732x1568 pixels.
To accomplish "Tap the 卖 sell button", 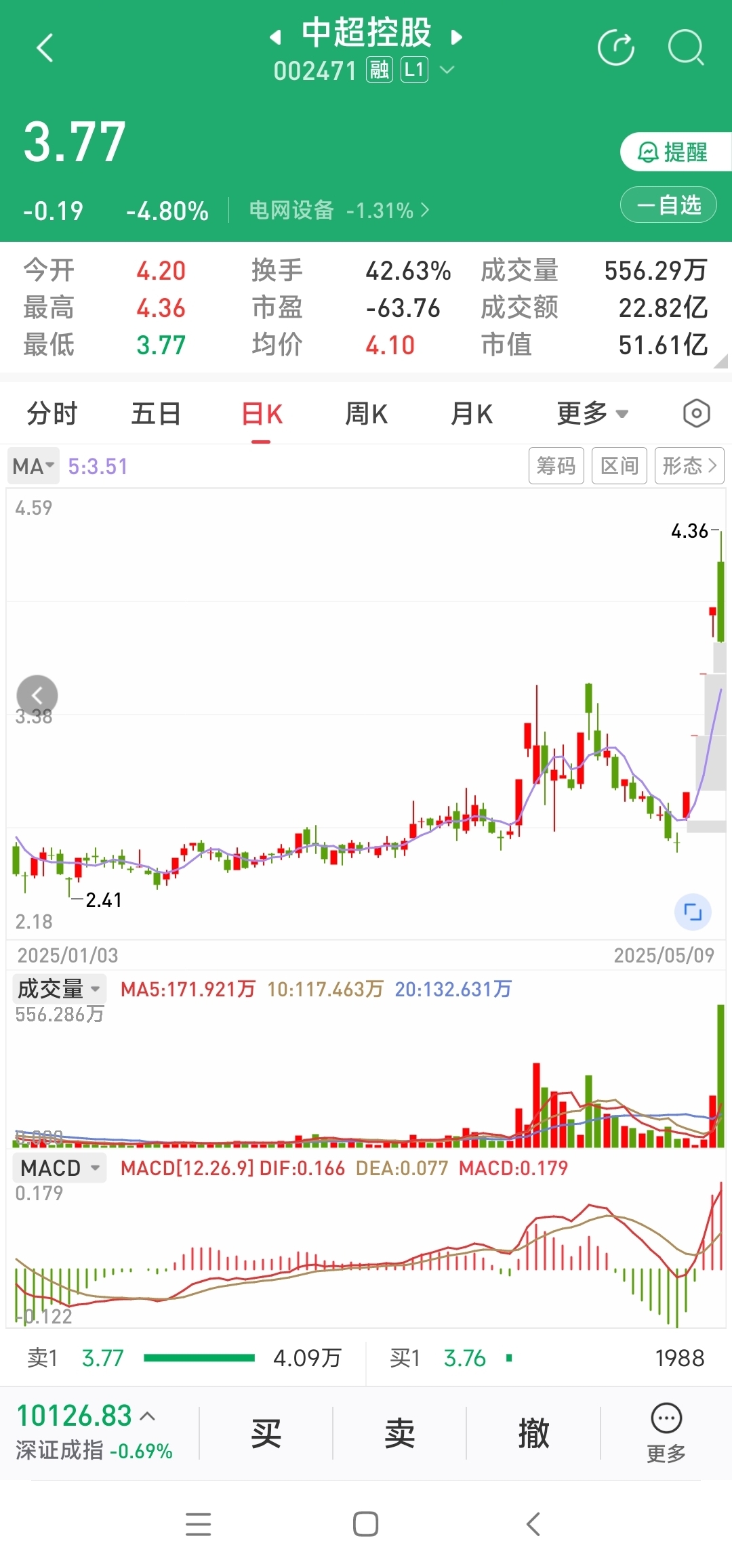I will [400, 1433].
